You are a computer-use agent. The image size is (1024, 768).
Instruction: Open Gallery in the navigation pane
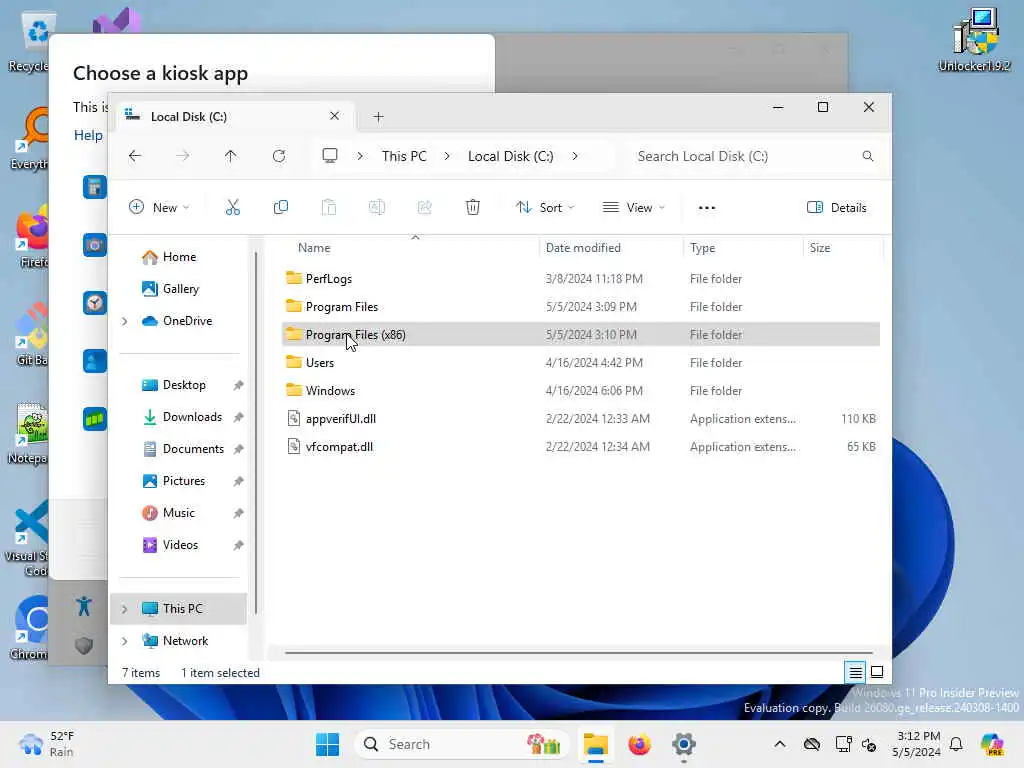(181, 289)
